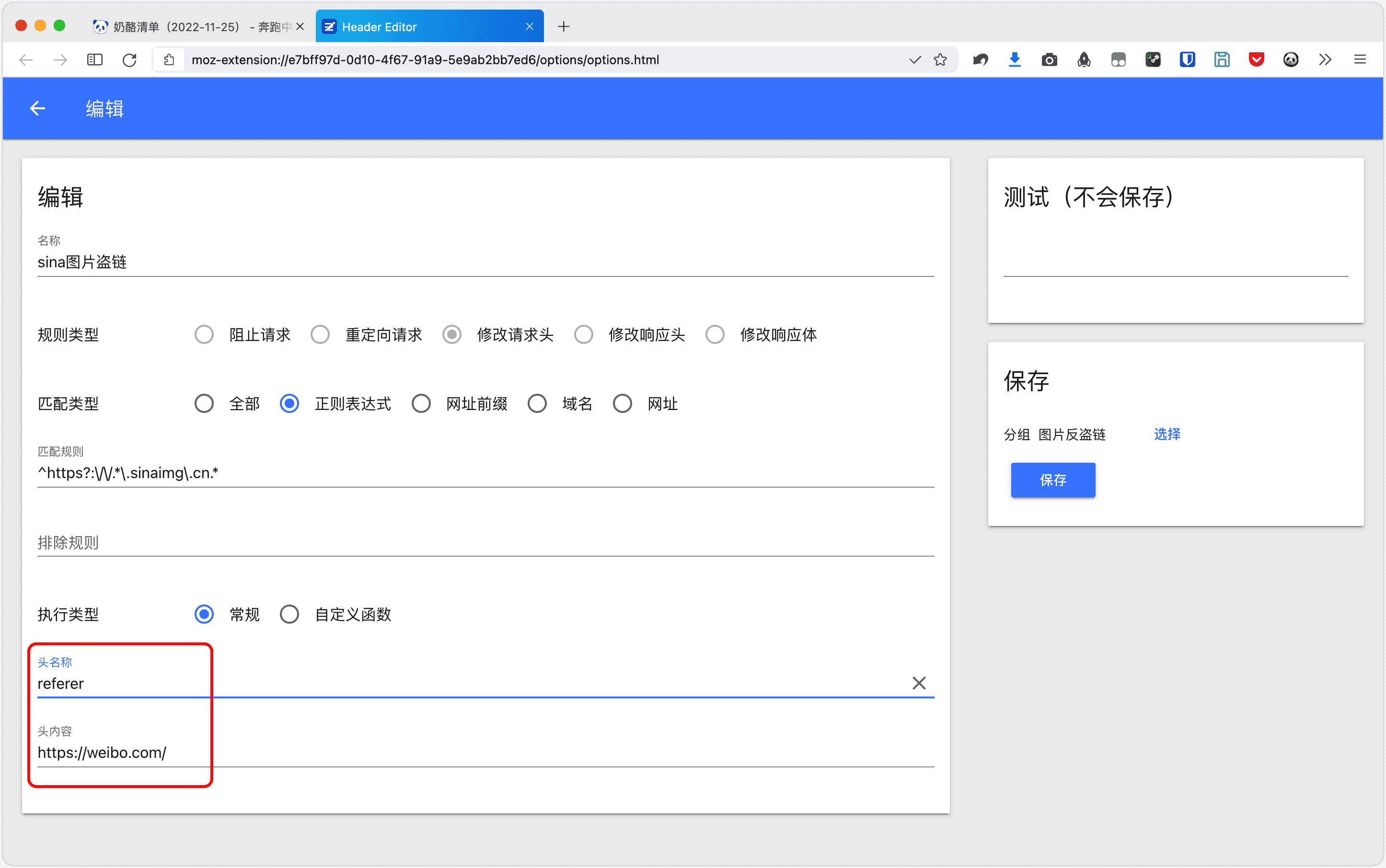Expand the overflow toolbar chevron
Image resolution: width=1386 pixels, height=868 pixels.
point(1326,60)
